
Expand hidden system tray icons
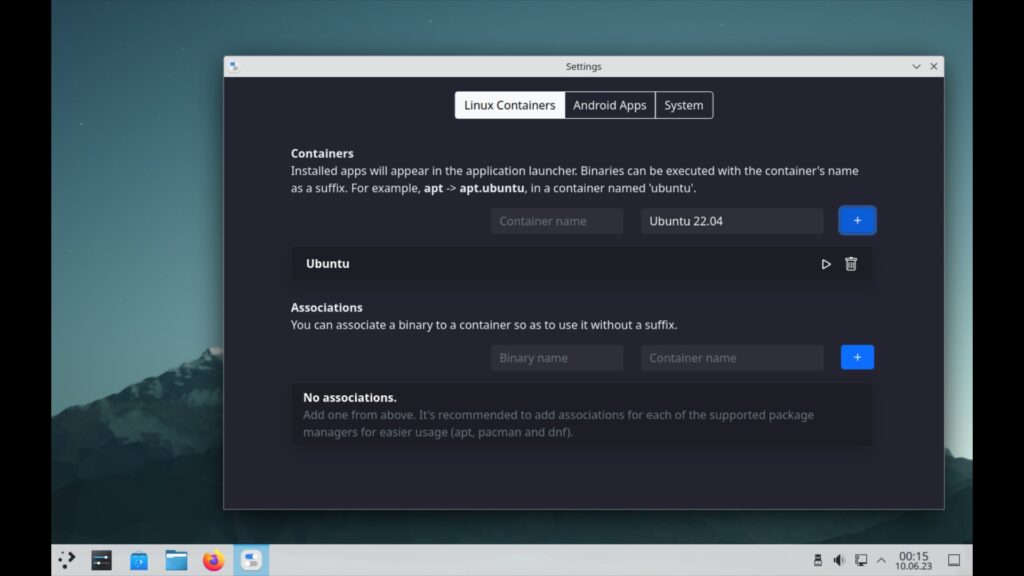tap(881, 560)
